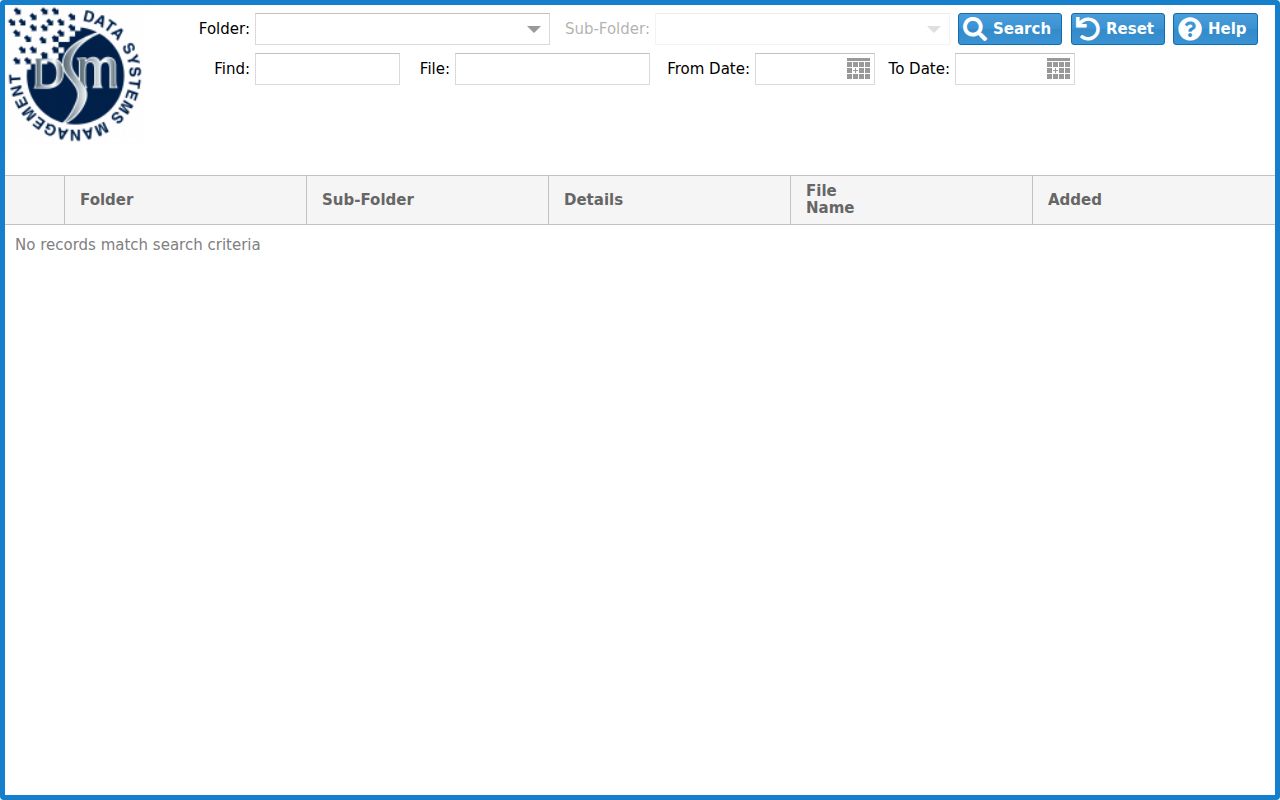Click inside the Find text field
The height and width of the screenshot is (800, 1280).
click(x=327, y=69)
